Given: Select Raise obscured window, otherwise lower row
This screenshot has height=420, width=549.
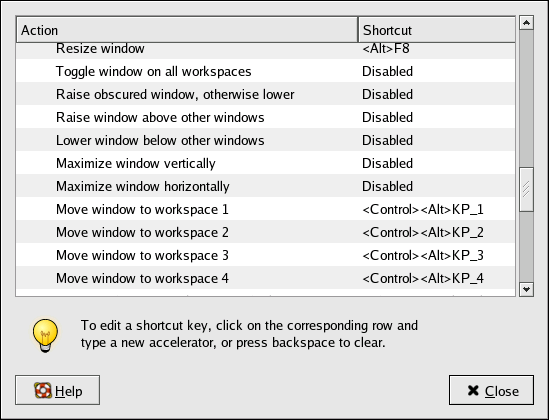Looking at the screenshot, I should coord(265,94).
